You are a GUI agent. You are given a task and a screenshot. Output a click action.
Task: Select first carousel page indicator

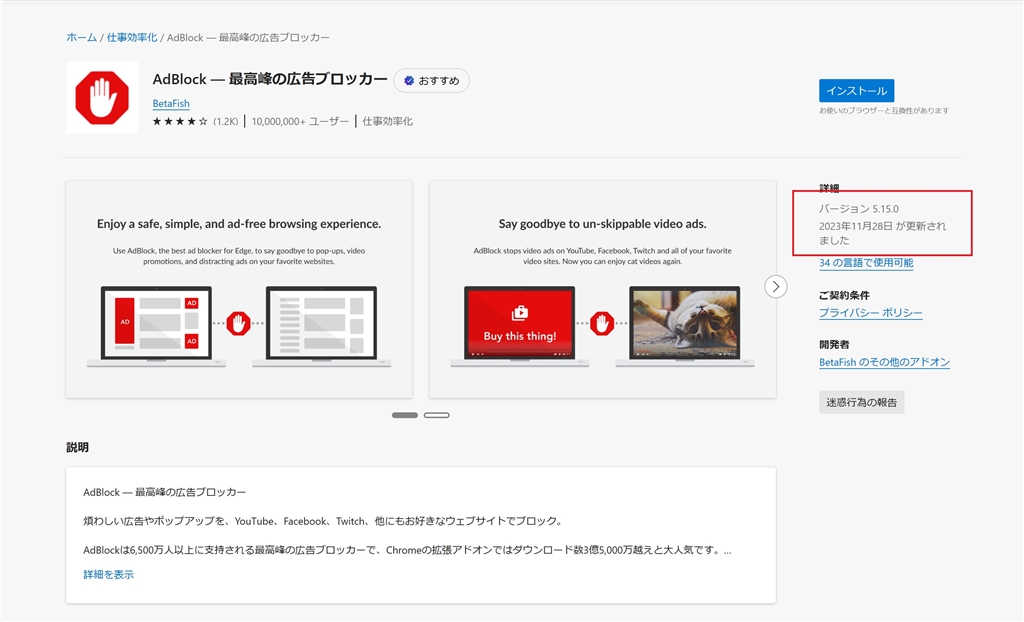(405, 415)
